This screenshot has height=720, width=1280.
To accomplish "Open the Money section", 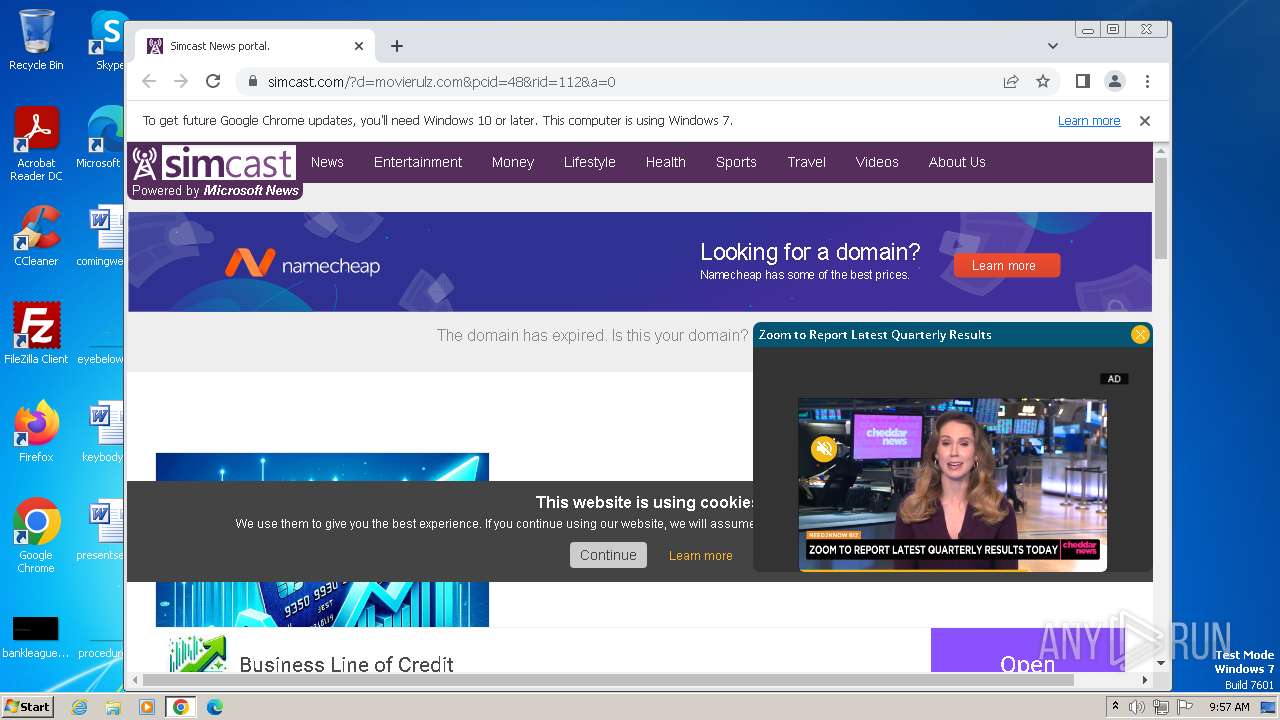I will tap(513, 162).
